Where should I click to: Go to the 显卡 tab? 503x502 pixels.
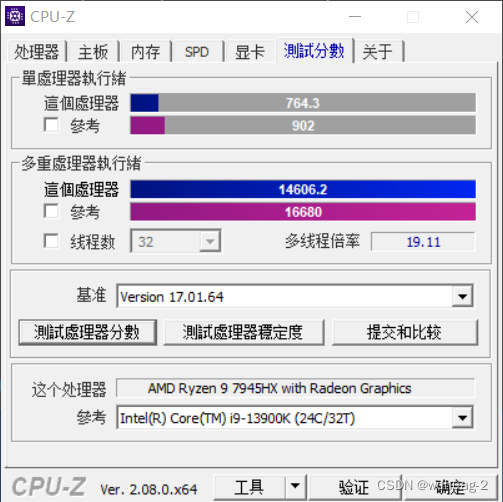tap(250, 51)
